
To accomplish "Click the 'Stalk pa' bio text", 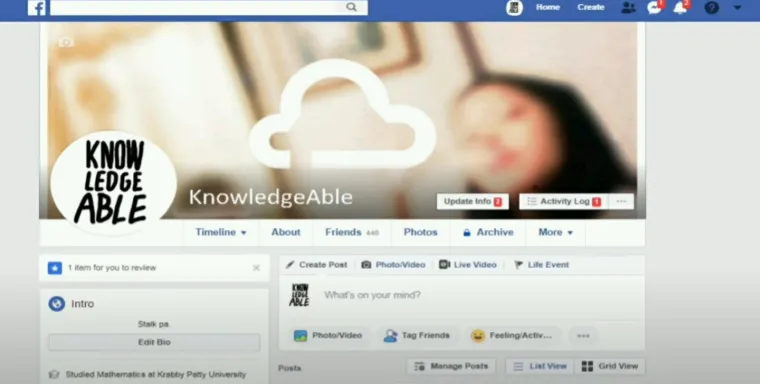I will (x=154, y=324).
